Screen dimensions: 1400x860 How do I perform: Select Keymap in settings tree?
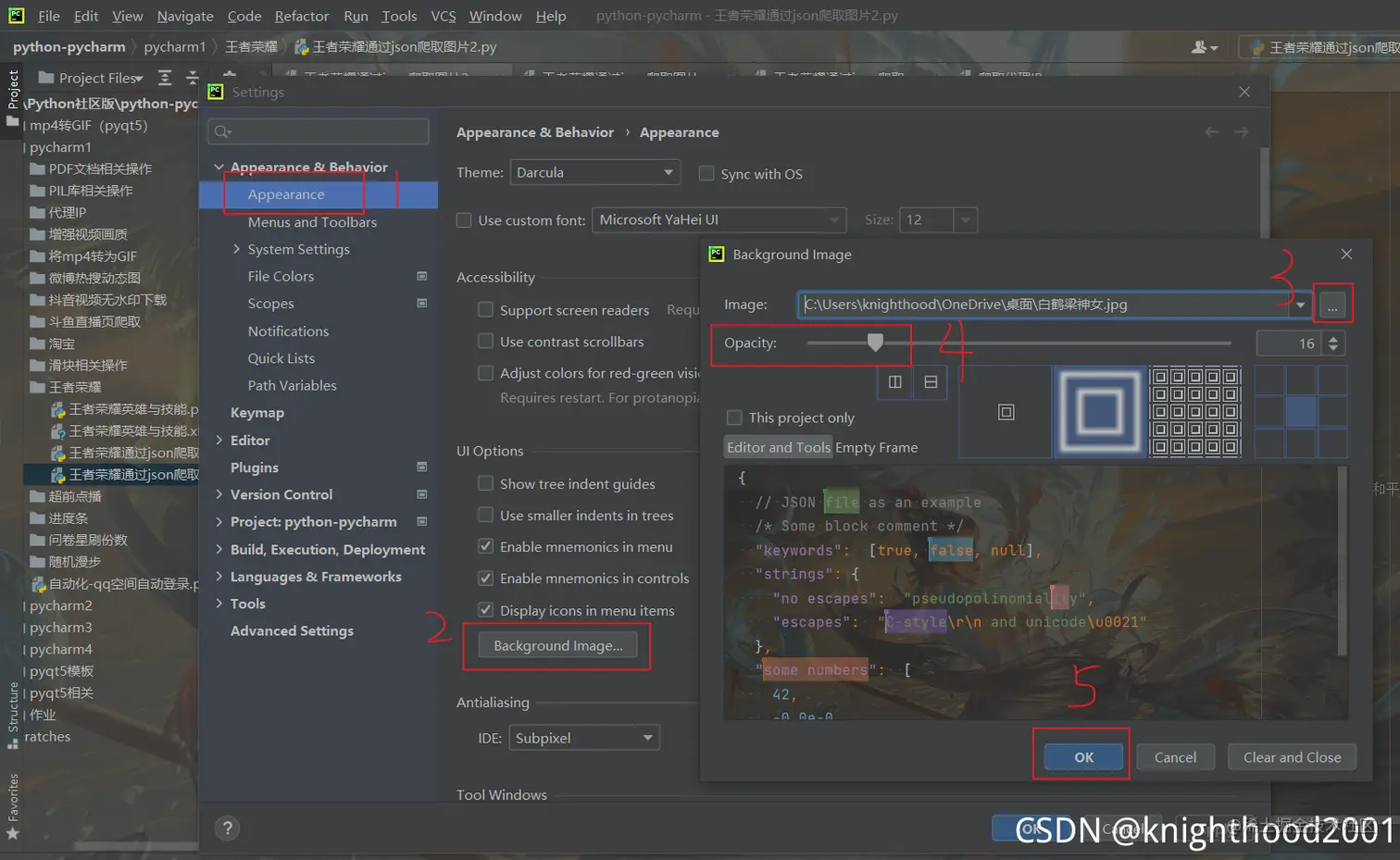coord(257,413)
